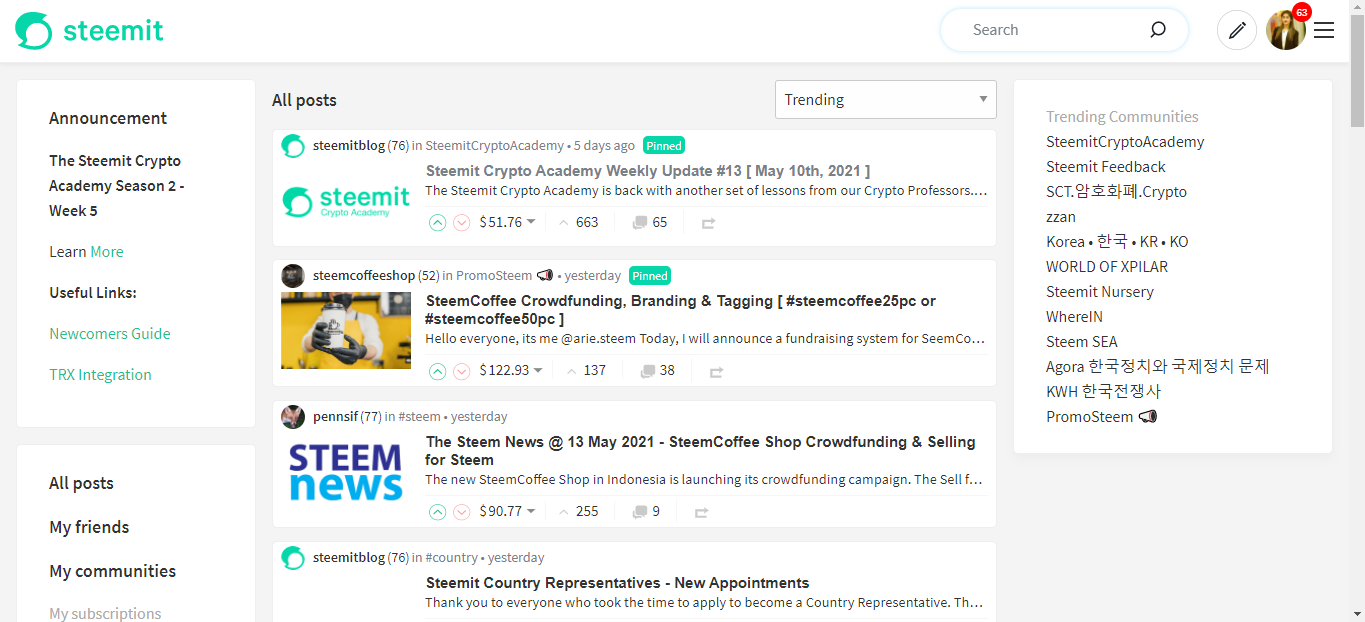This screenshot has height=622, width=1365.
Task: Select My communities in sidebar
Action: (112, 571)
